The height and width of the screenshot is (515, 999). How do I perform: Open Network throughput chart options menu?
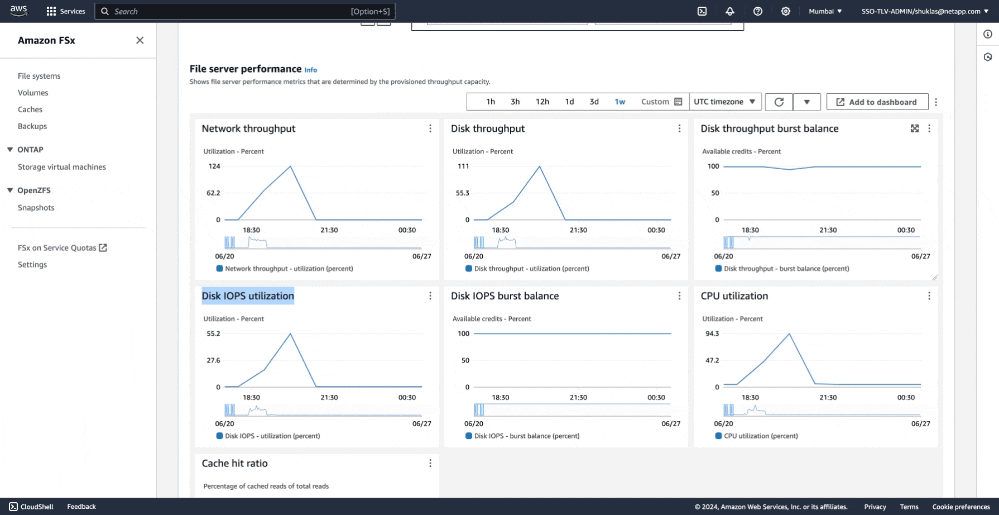pos(430,129)
